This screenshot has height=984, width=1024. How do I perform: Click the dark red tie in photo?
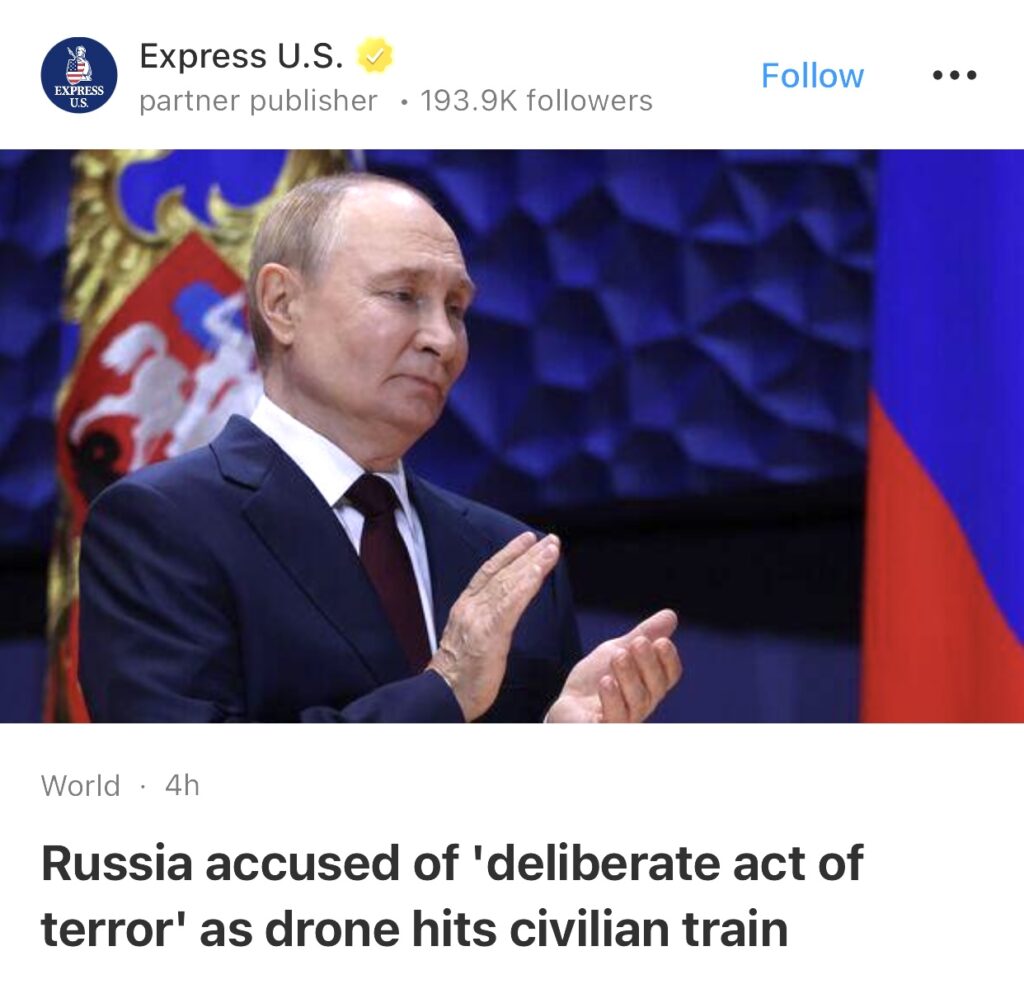387,568
